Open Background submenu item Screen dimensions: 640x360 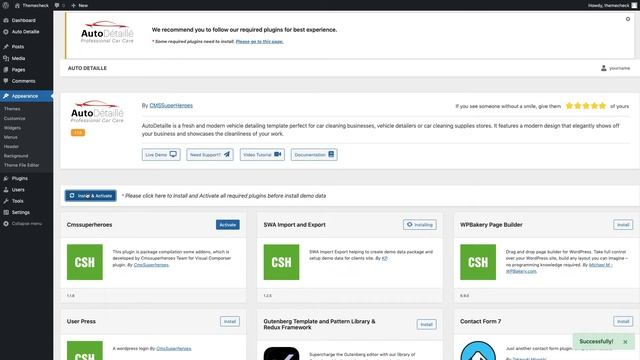click(x=16, y=156)
